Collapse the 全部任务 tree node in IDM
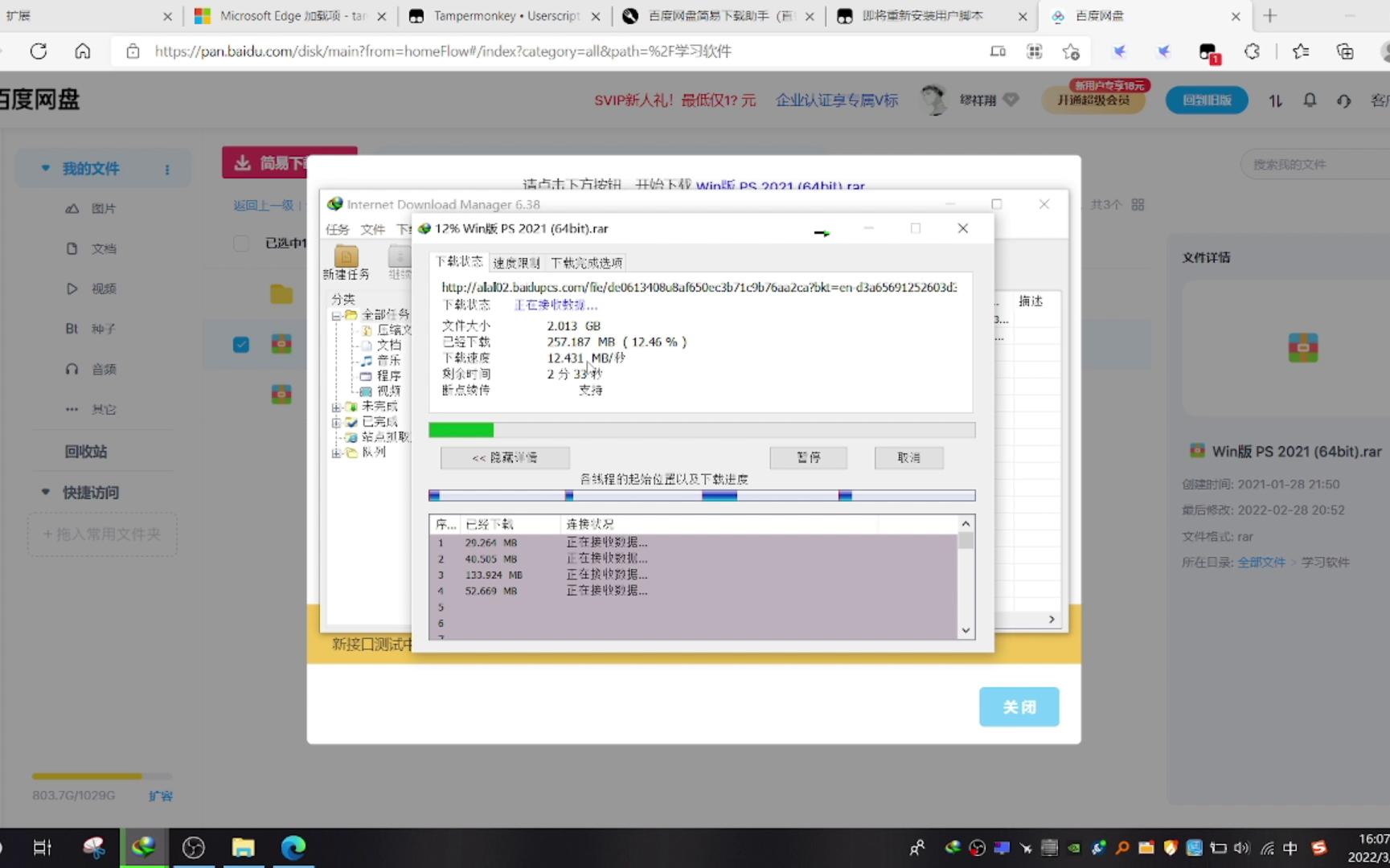Viewport: 1390px width, 868px height. coord(336,315)
